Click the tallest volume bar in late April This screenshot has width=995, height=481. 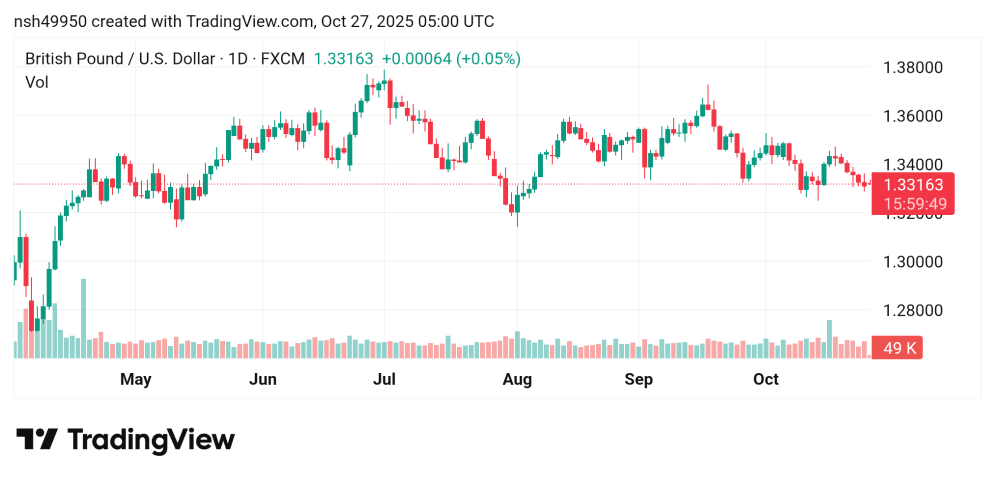coord(83,318)
